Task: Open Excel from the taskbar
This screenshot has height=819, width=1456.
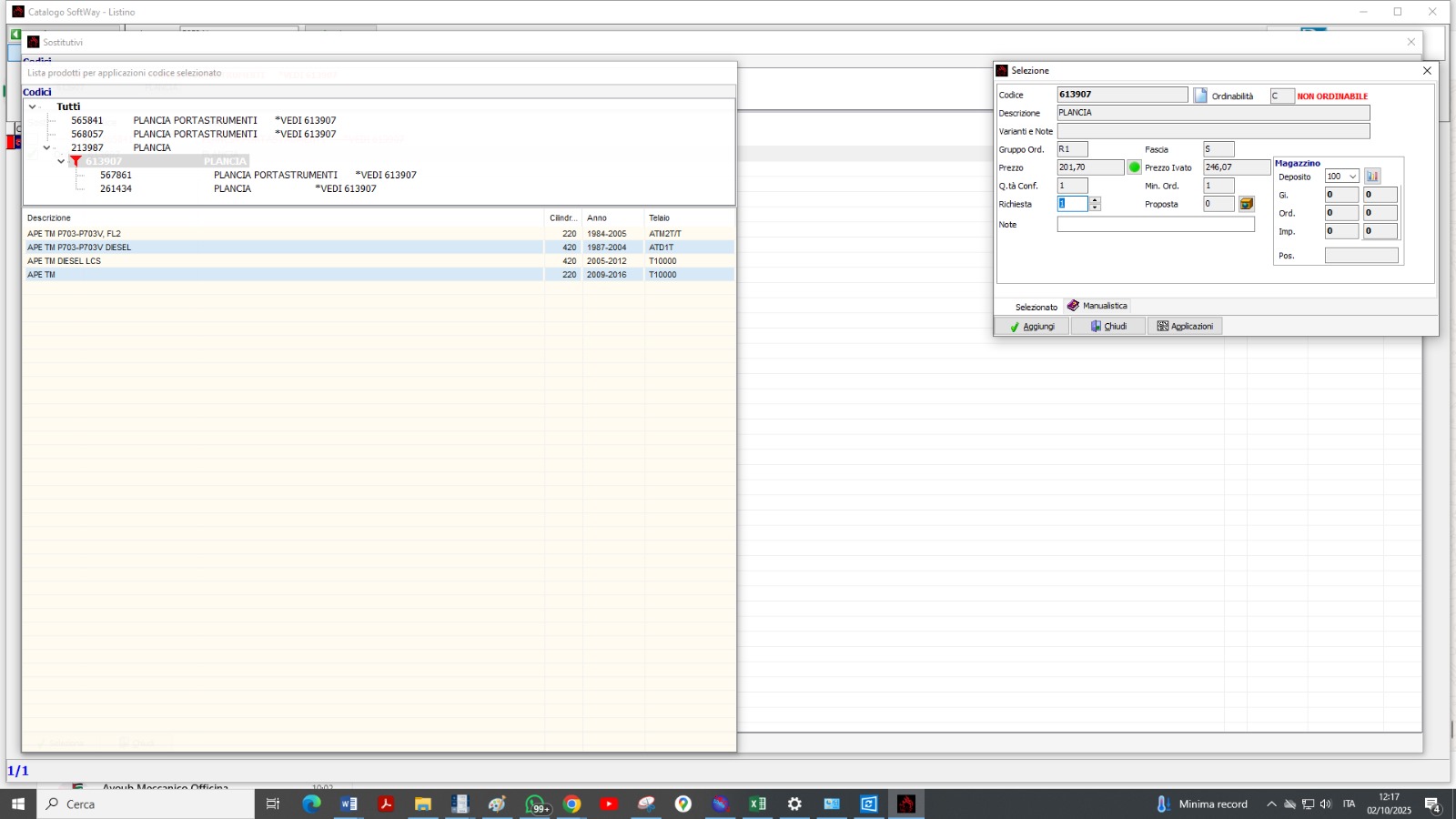Action: [x=757, y=804]
